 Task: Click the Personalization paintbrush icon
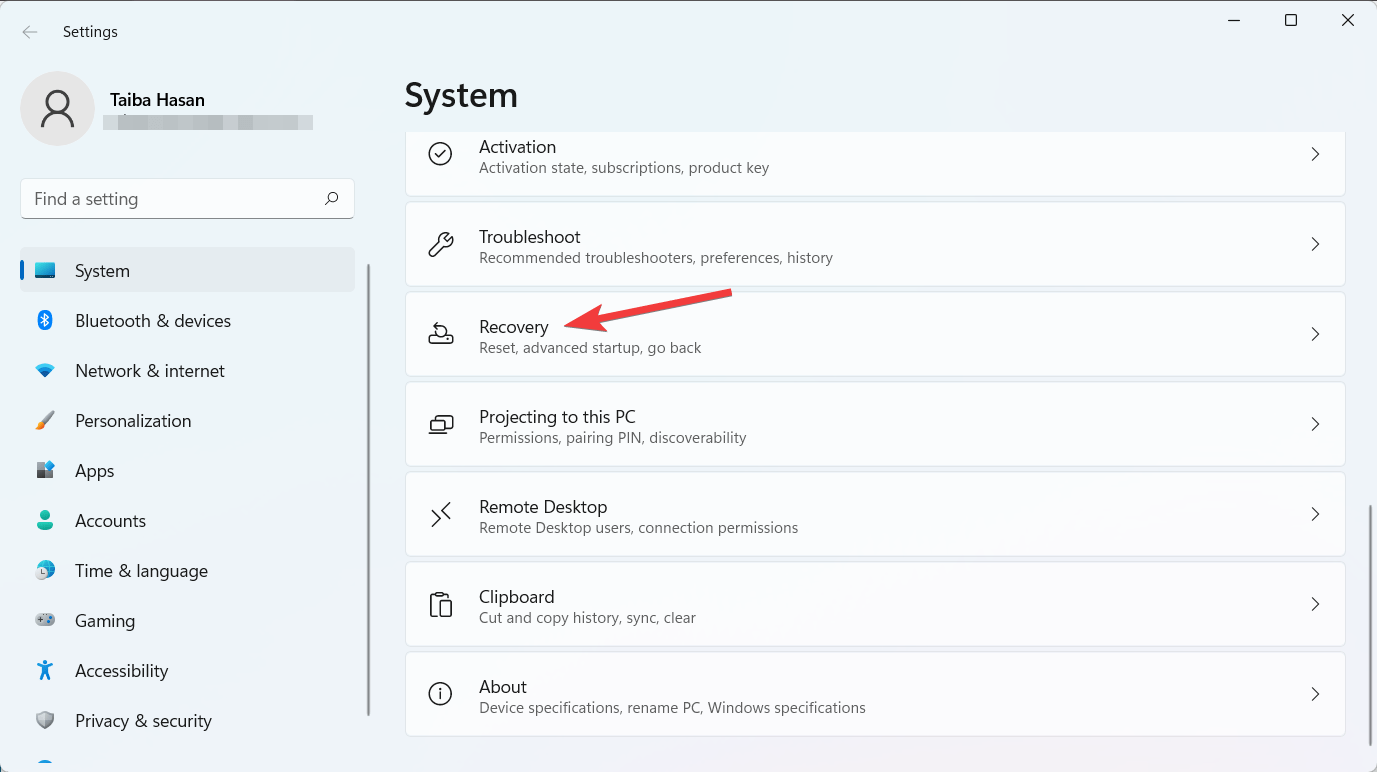45,421
